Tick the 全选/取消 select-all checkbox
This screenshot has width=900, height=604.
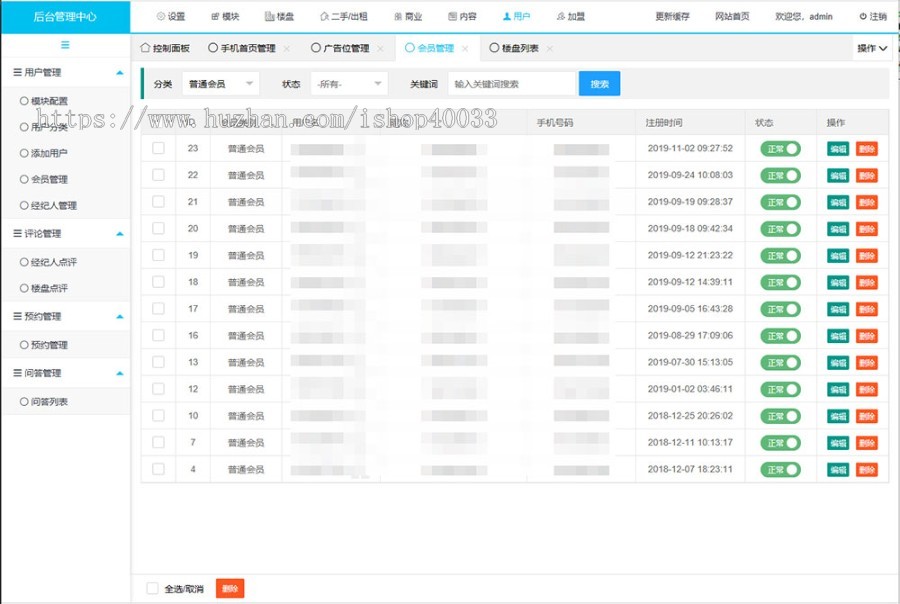(x=153, y=589)
